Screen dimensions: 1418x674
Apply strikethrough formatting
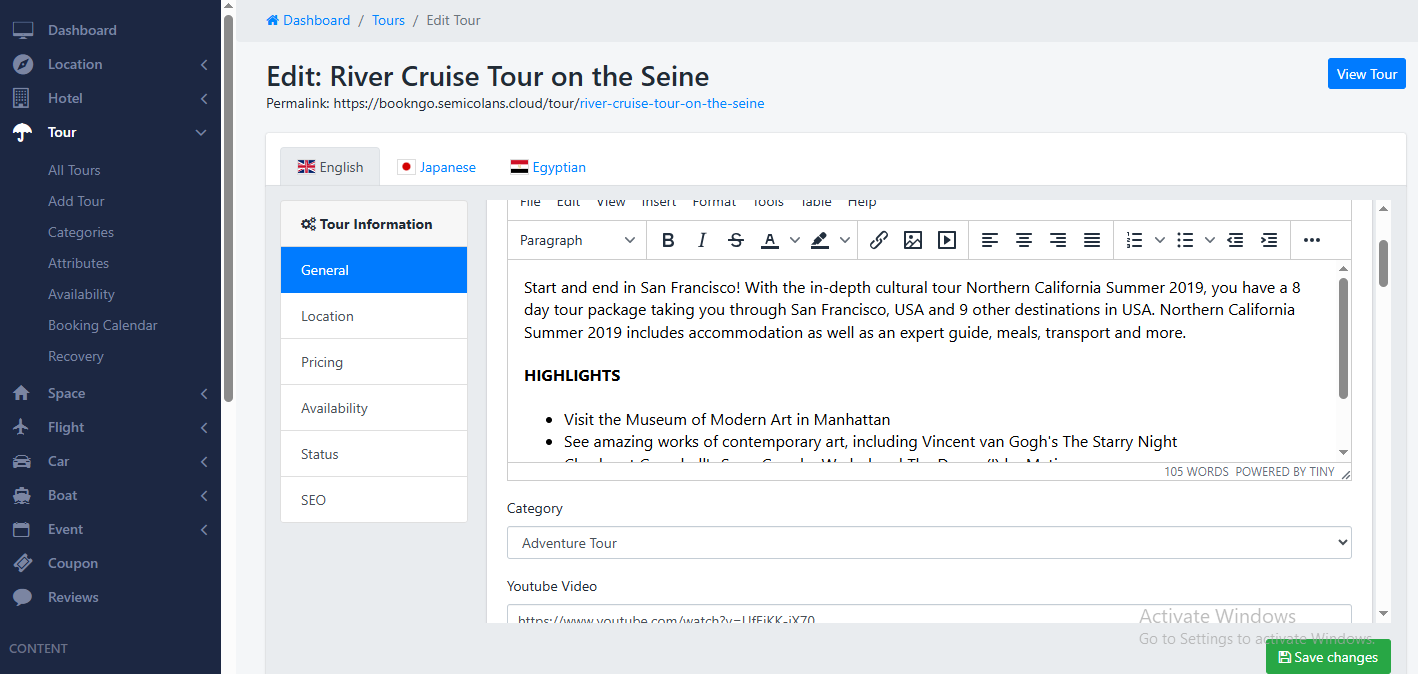[736, 240]
